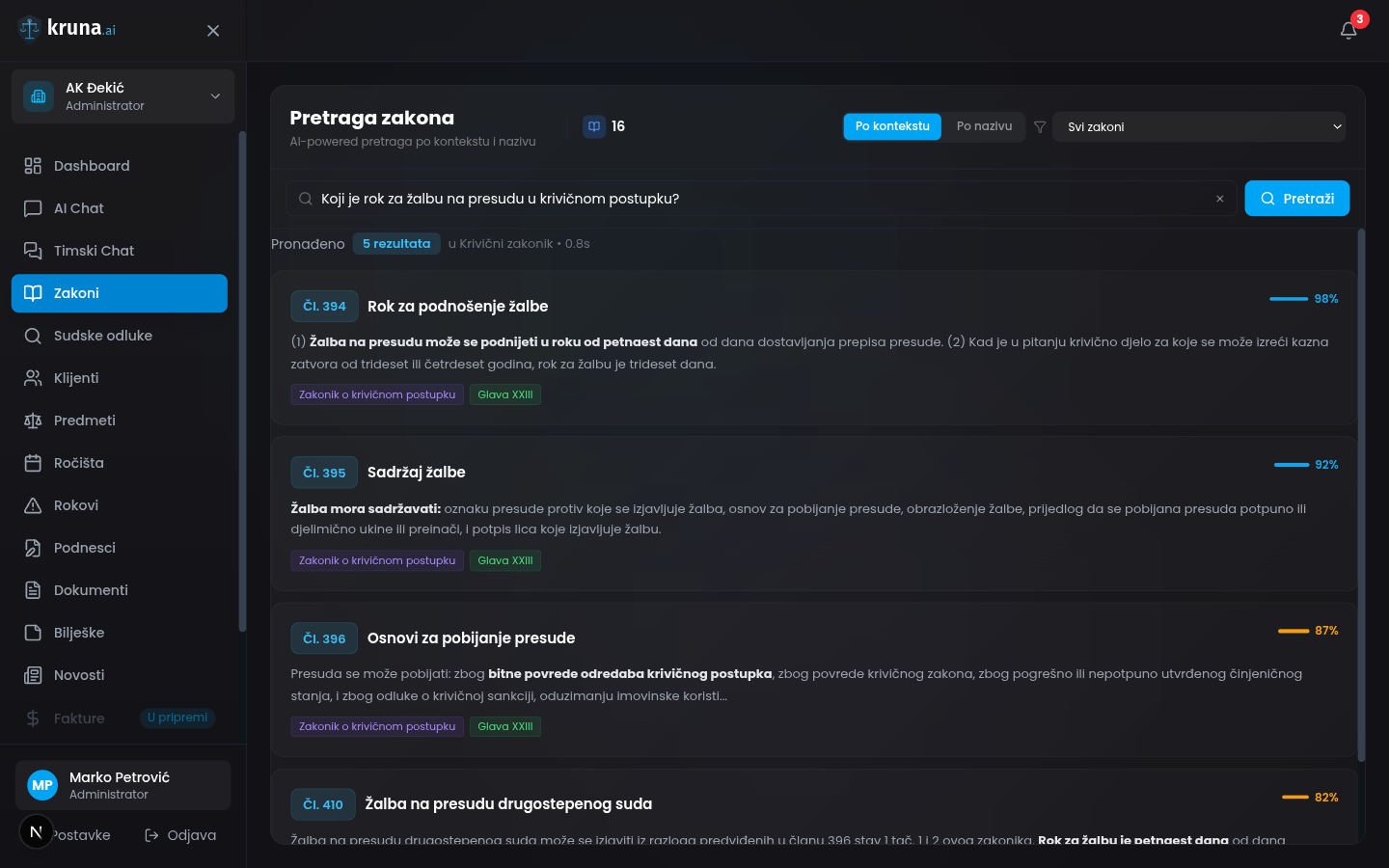Expand the Svi zakoni dropdown

(1198, 127)
